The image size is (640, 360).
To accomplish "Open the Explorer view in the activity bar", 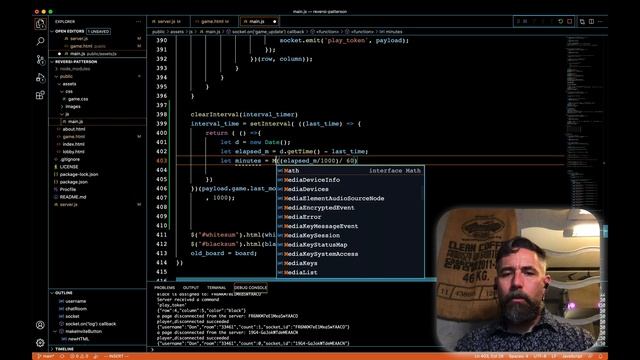I will pos(40,24).
